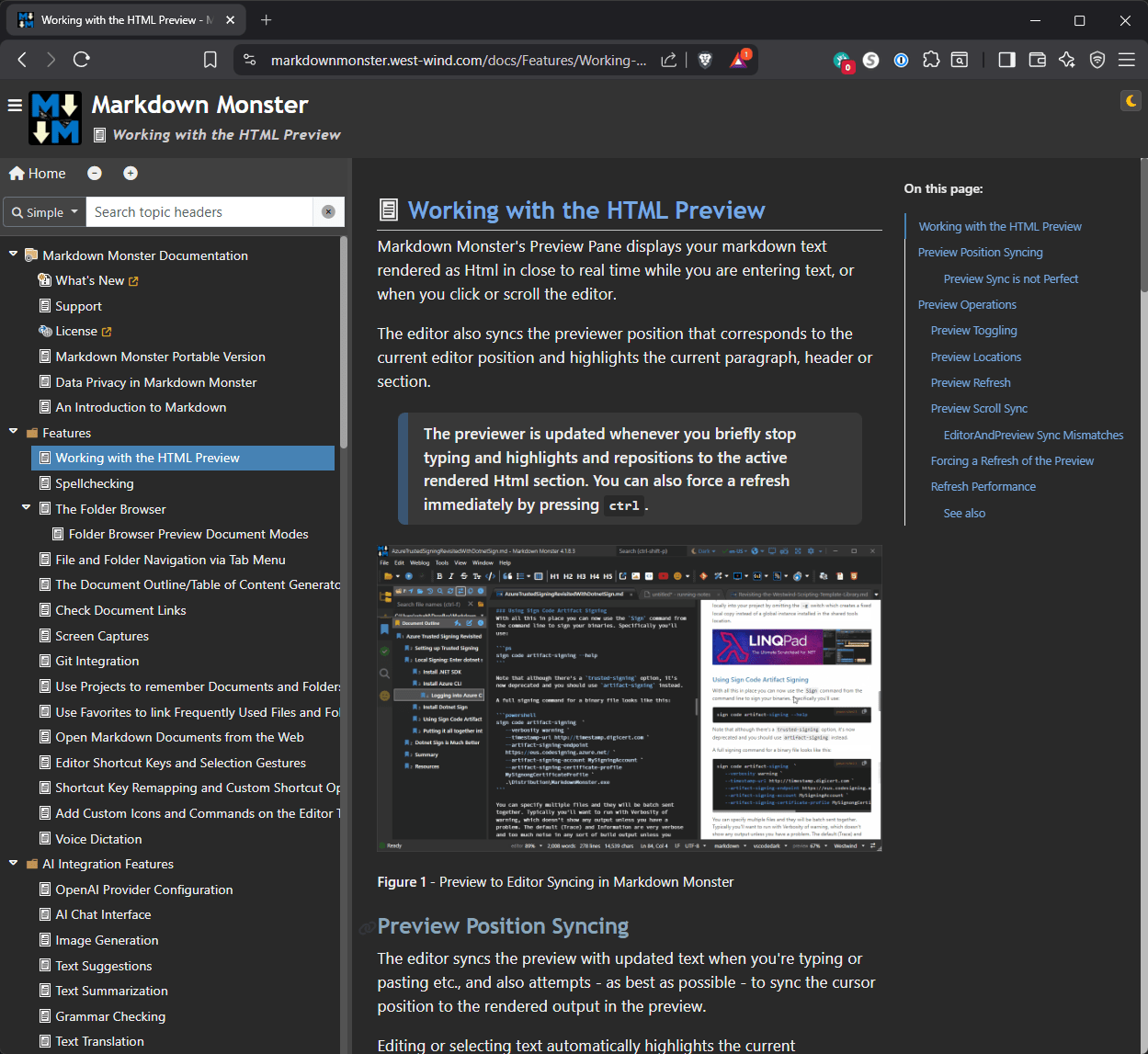Click the browser extensions puzzle icon
The image size is (1148, 1054).
click(x=931, y=59)
